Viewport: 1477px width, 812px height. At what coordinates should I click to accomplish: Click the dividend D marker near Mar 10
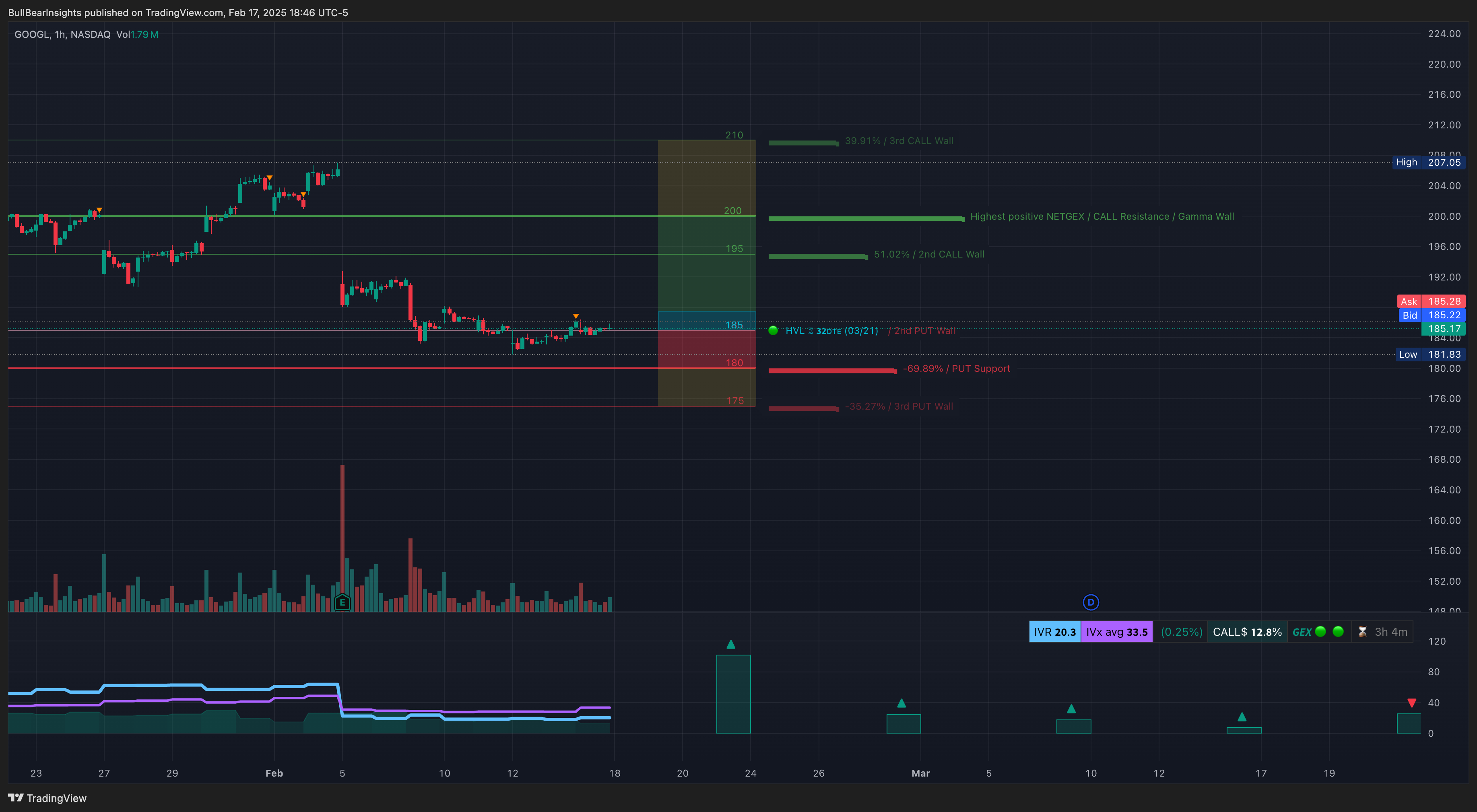point(1091,602)
